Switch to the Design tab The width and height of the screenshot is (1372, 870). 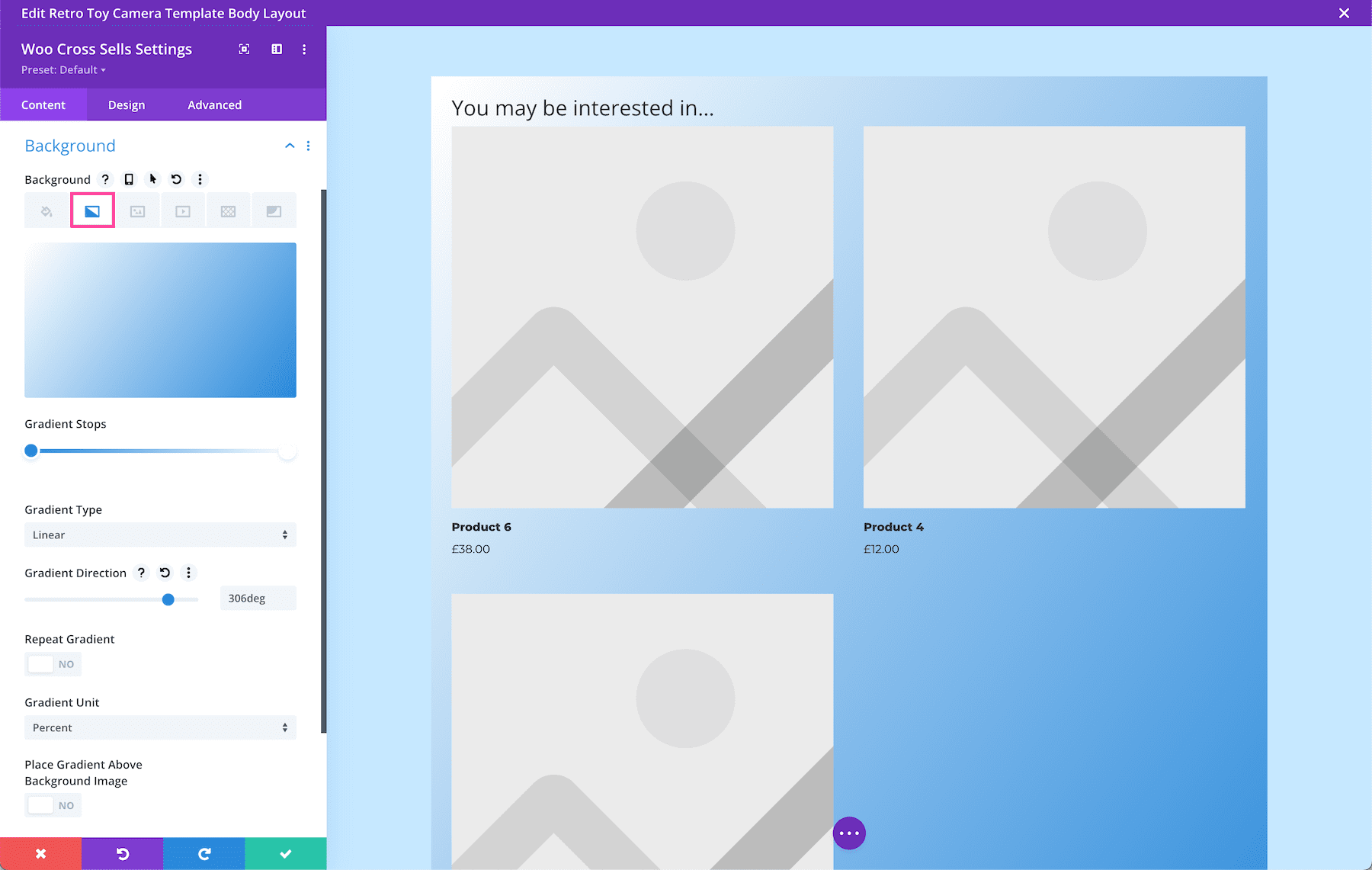click(126, 104)
